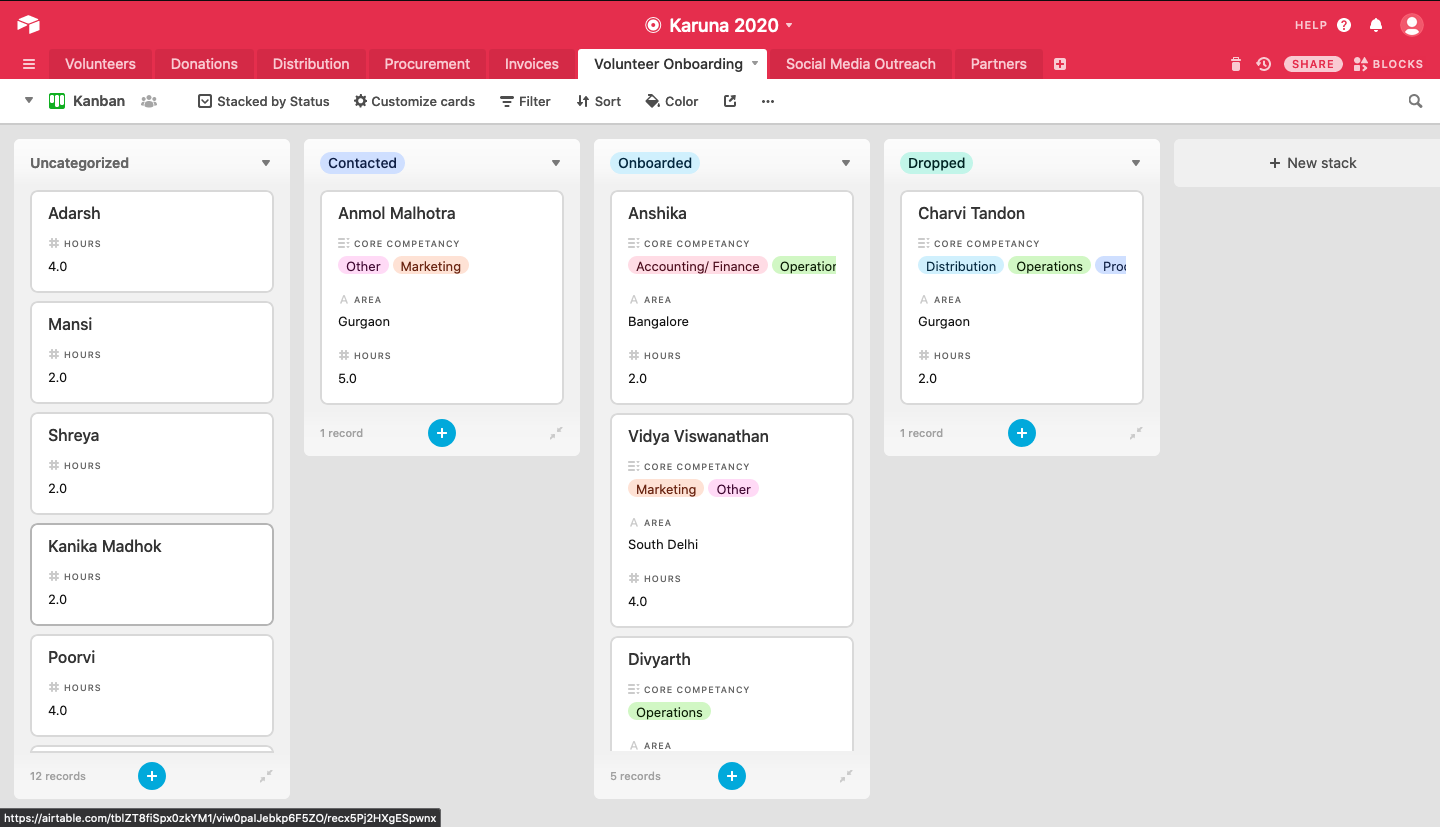
Task: Open the hamburger tables list icon
Action: [29, 64]
